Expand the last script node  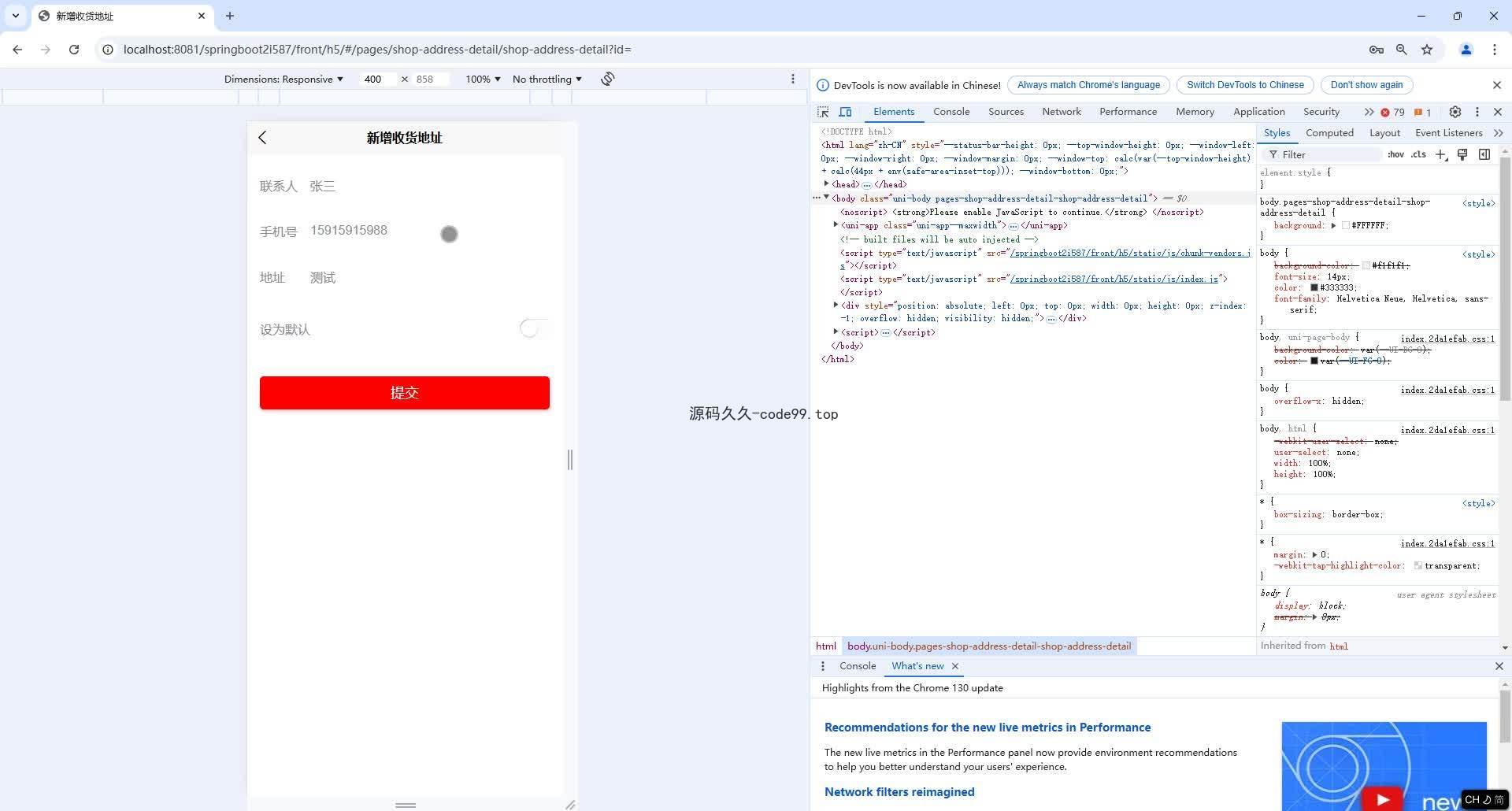tap(836, 331)
